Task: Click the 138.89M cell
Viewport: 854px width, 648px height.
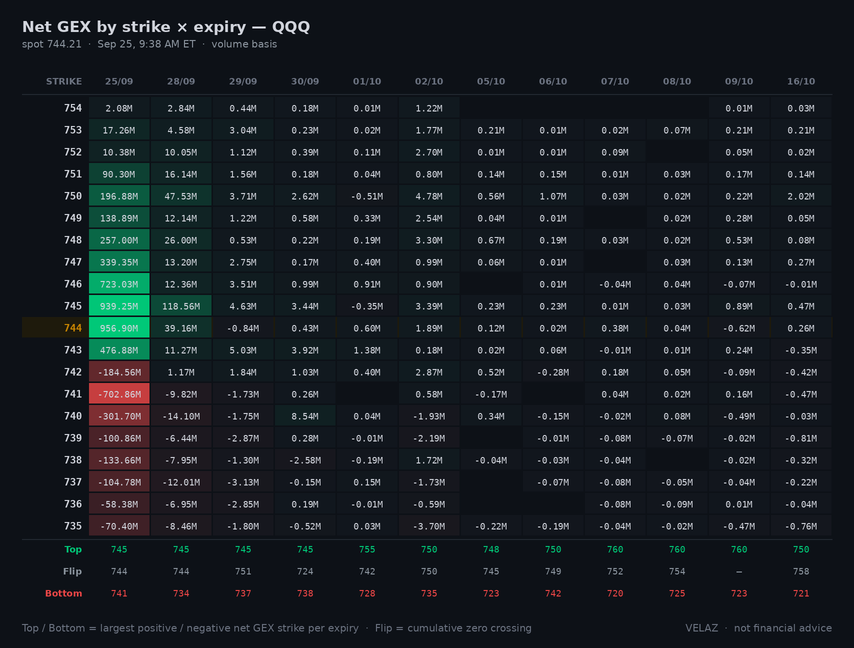Action: coord(119,218)
